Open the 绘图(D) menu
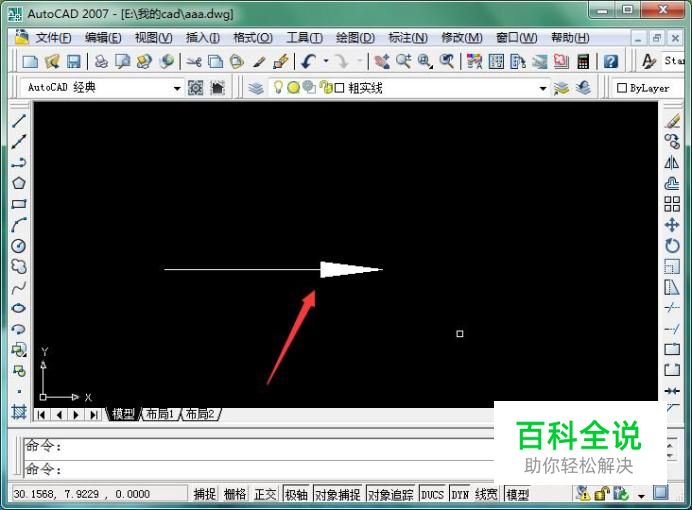The image size is (692, 510). 355,38
